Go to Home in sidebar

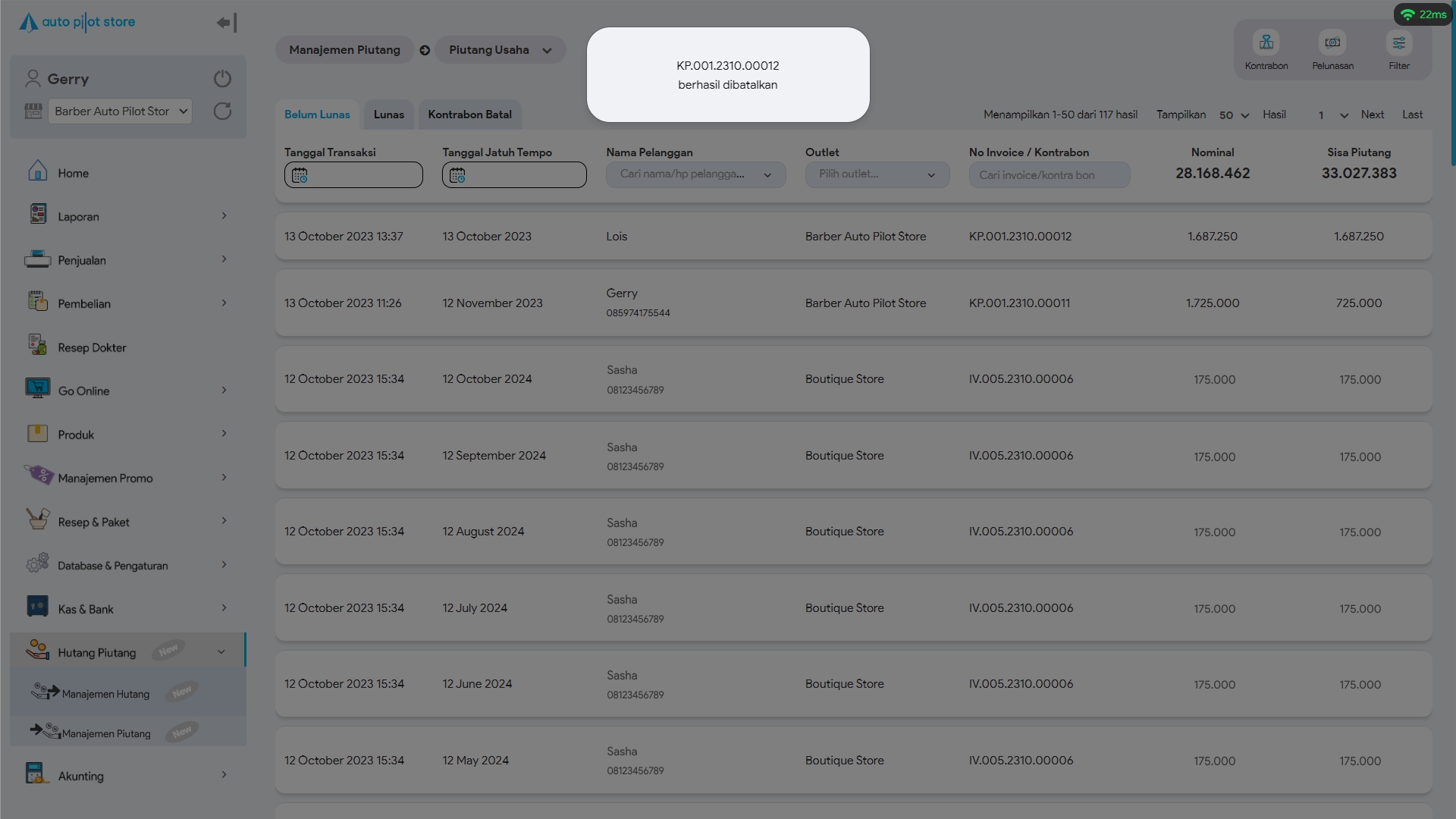(73, 173)
